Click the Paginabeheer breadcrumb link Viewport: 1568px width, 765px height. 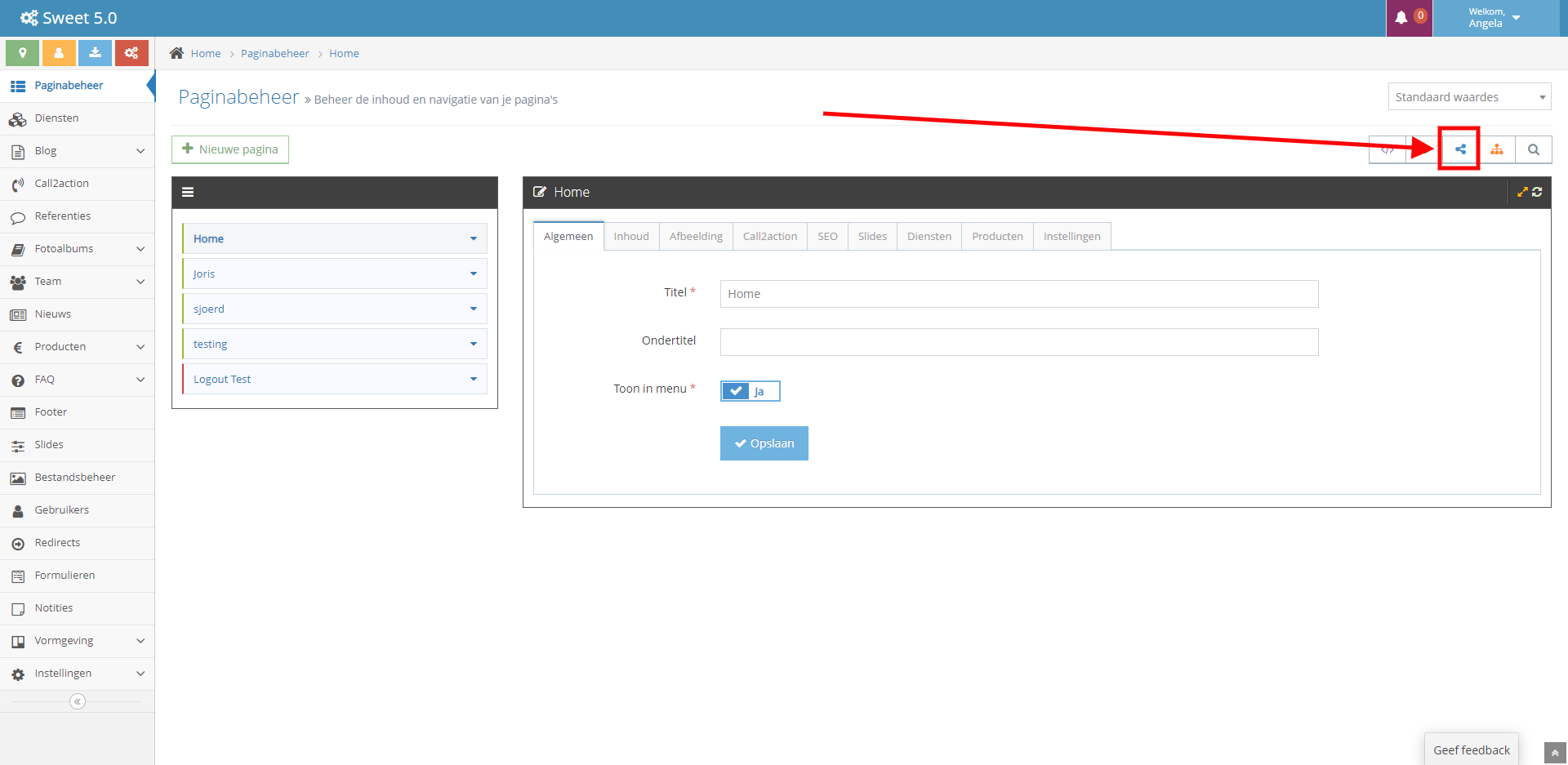(274, 53)
